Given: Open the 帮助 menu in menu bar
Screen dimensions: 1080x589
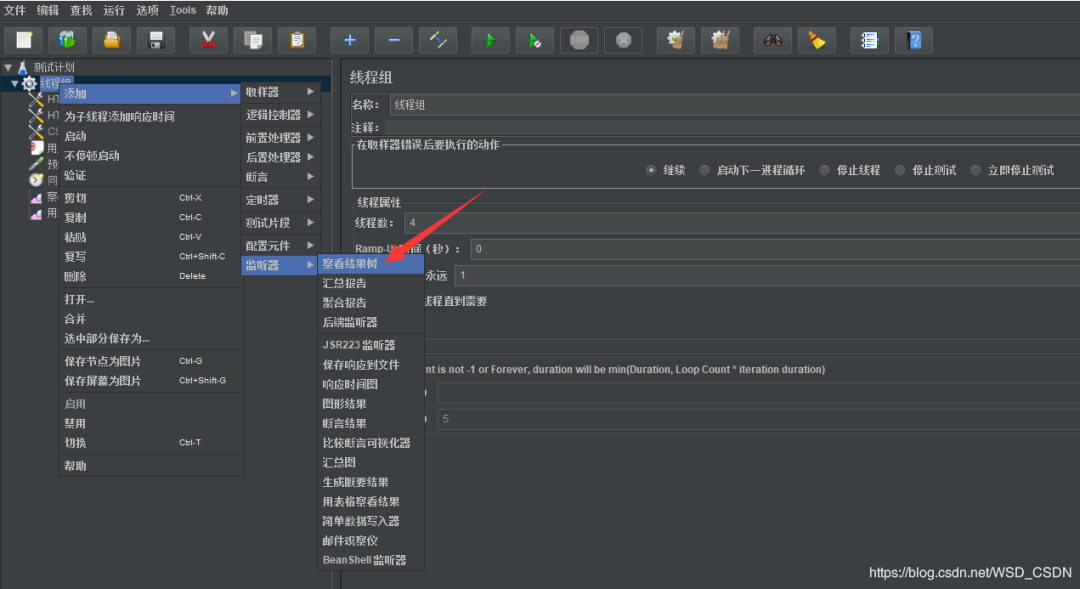Looking at the screenshot, I should pos(217,10).
